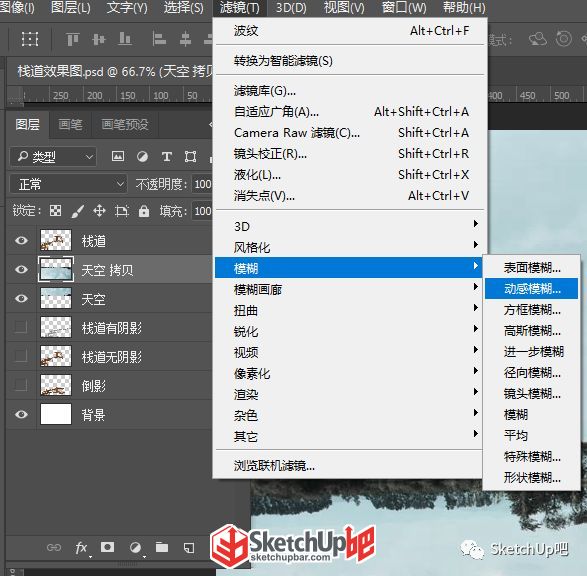Open the layer style fx icon

pyautogui.click(x=82, y=548)
